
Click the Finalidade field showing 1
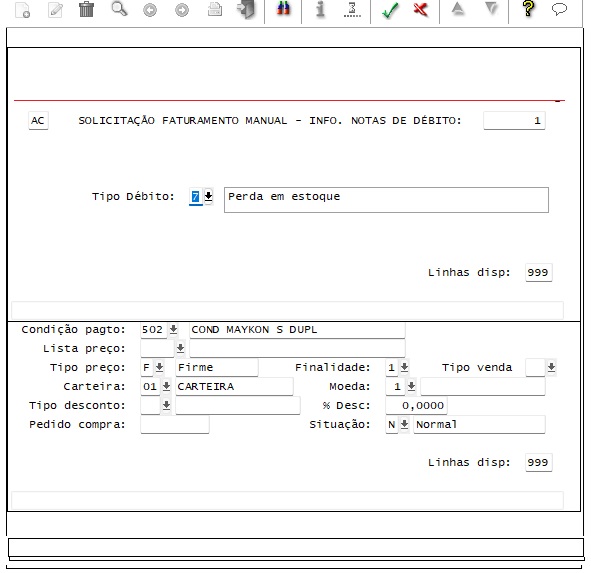[x=392, y=368]
